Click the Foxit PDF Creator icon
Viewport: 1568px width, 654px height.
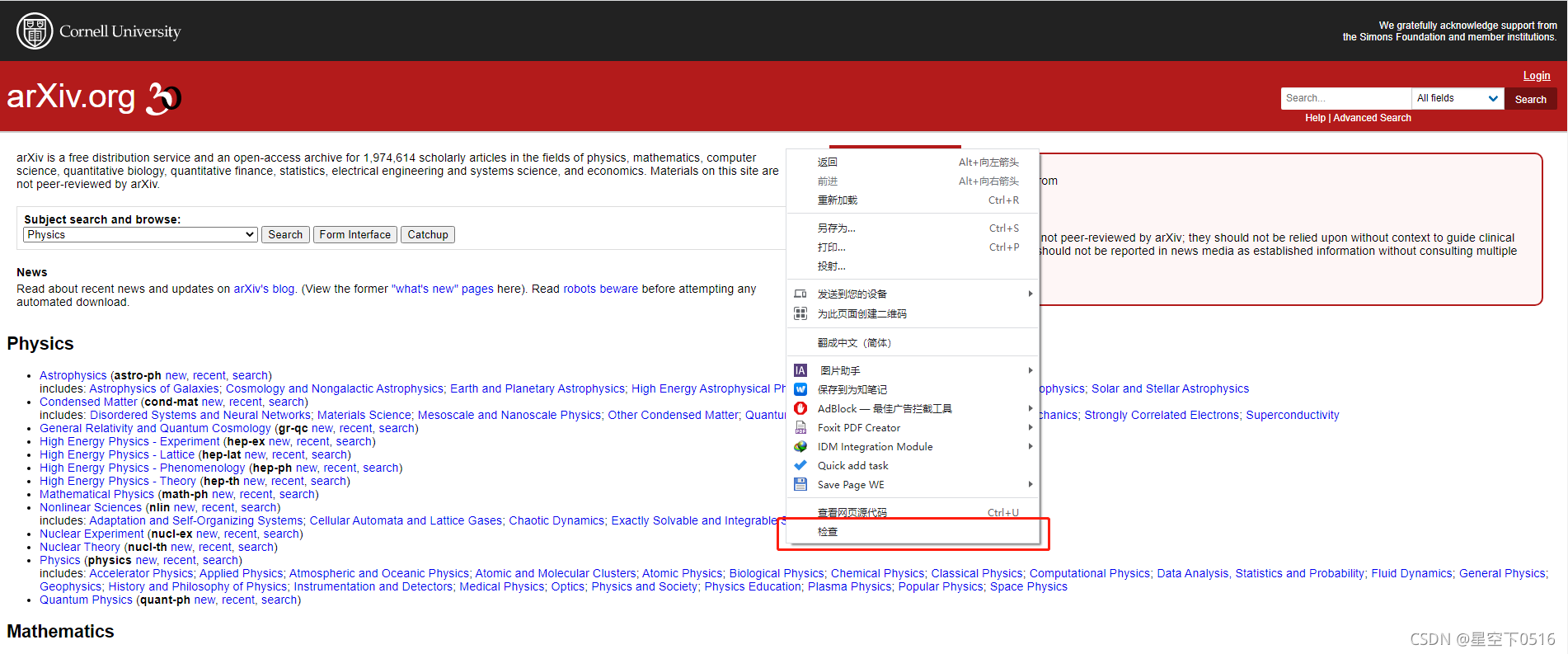[x=800, y=427]
